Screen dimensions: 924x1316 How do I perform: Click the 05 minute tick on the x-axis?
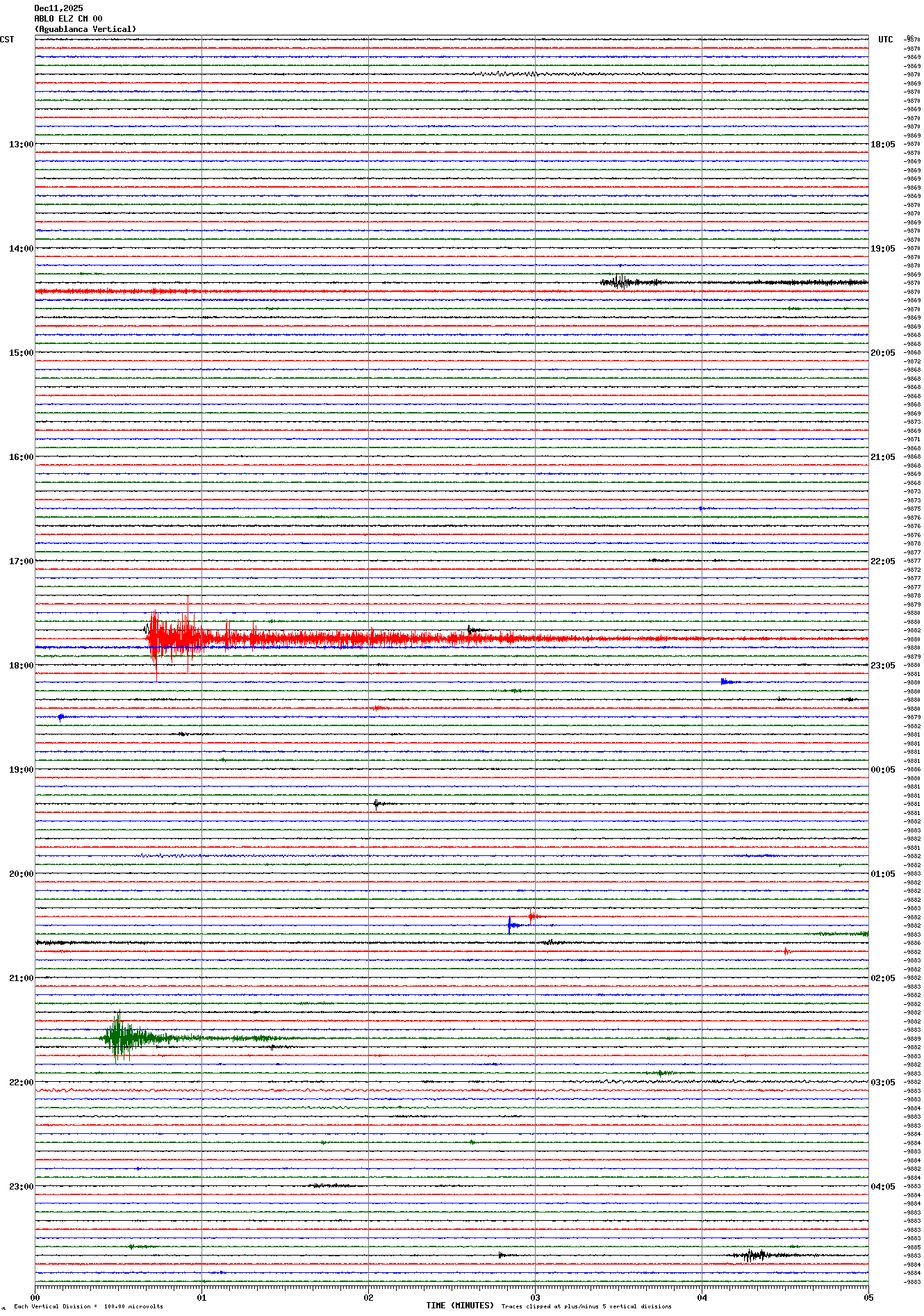868,1297
